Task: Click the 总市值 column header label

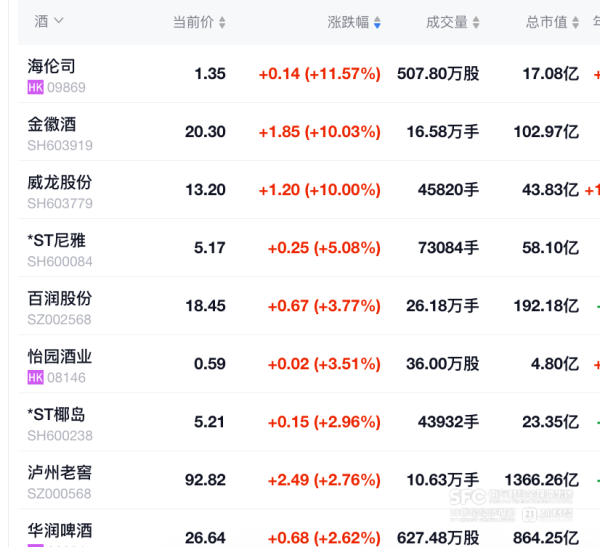Action: point(546,22)
